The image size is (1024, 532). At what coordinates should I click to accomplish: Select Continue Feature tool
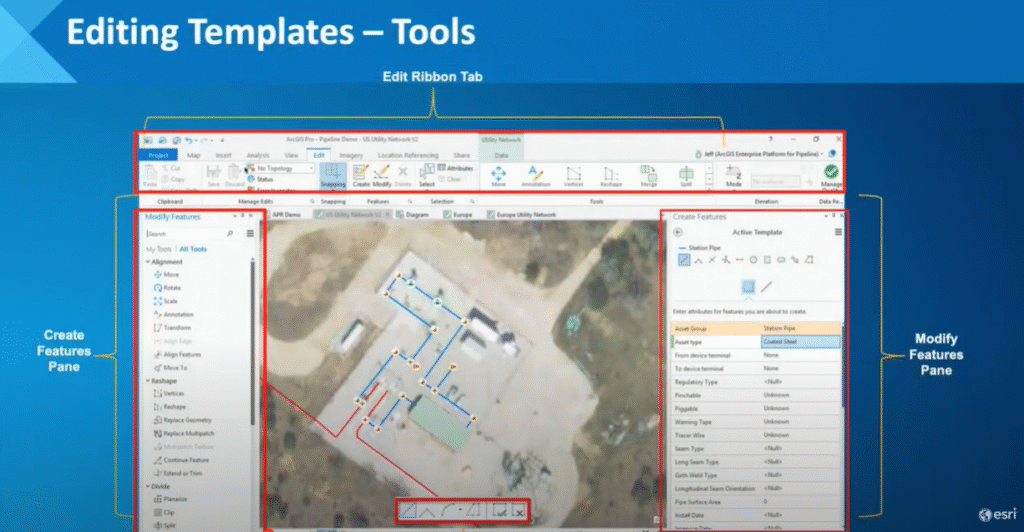click(181, 460)
